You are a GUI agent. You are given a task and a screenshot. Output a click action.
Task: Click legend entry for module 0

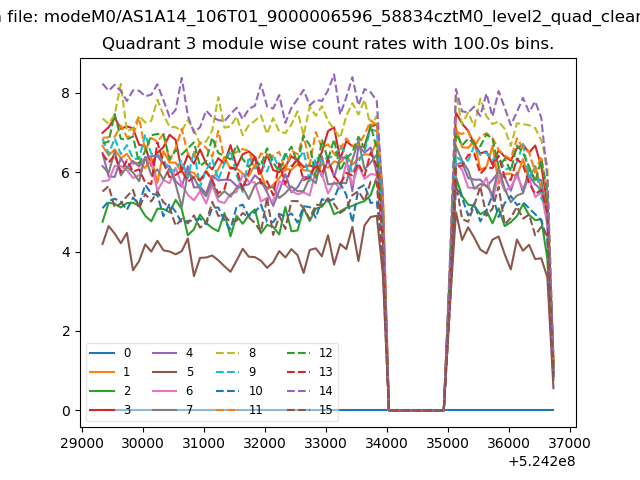[110, 353]
